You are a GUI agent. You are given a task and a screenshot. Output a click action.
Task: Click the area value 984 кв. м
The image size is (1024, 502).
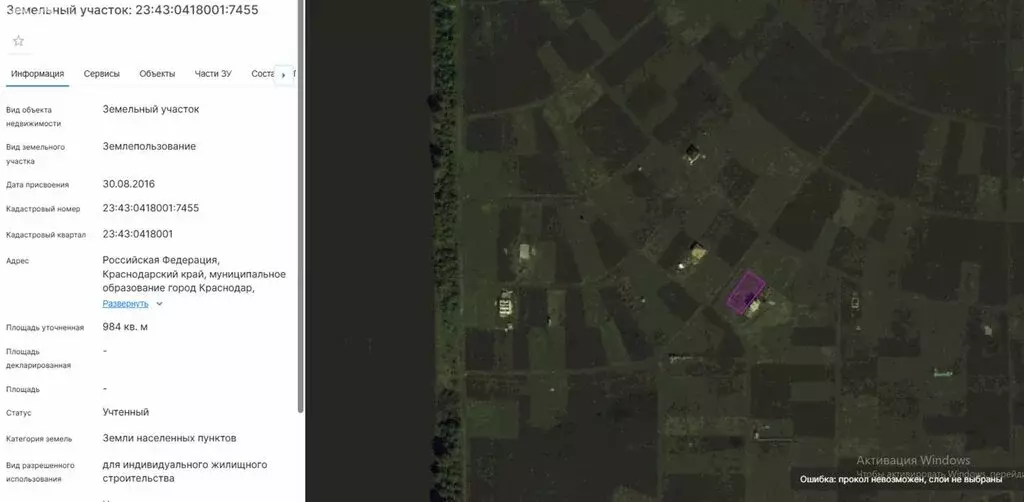pos(126,328)
